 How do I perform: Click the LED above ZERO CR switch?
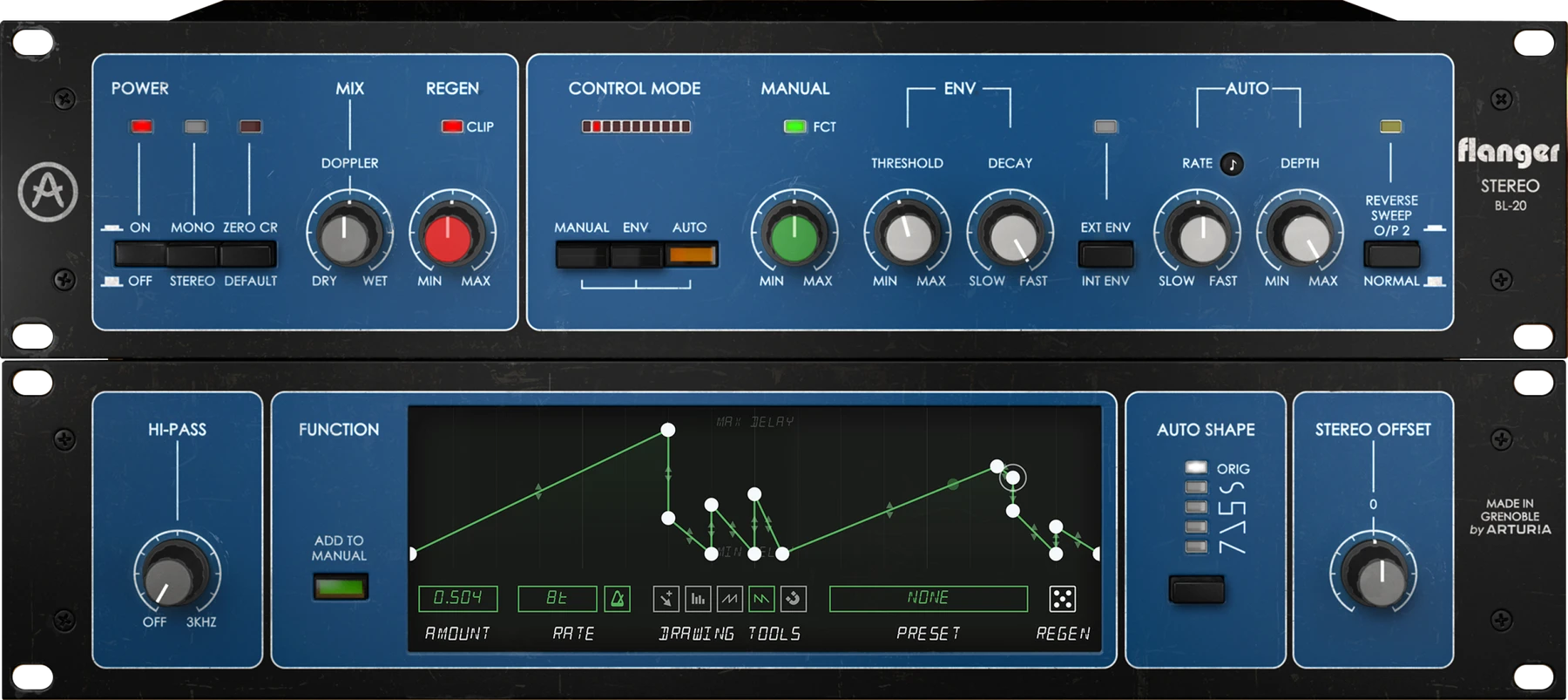251,126
